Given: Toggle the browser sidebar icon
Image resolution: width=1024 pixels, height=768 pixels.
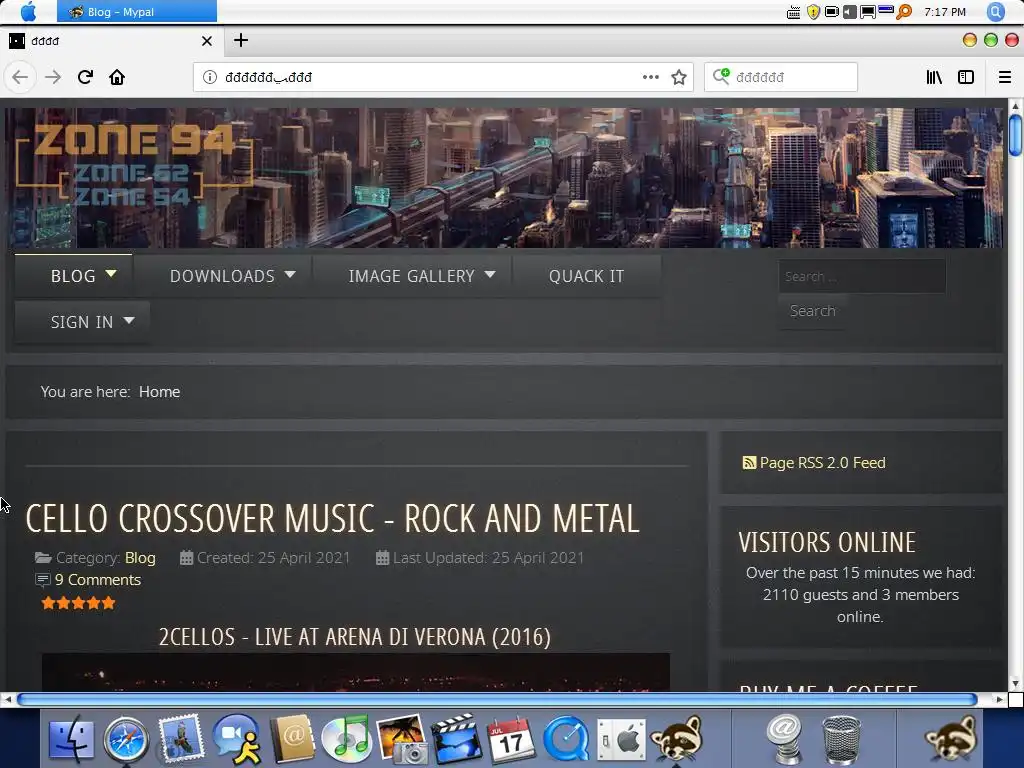Looking at the screenshot, I should click(966, 77).
